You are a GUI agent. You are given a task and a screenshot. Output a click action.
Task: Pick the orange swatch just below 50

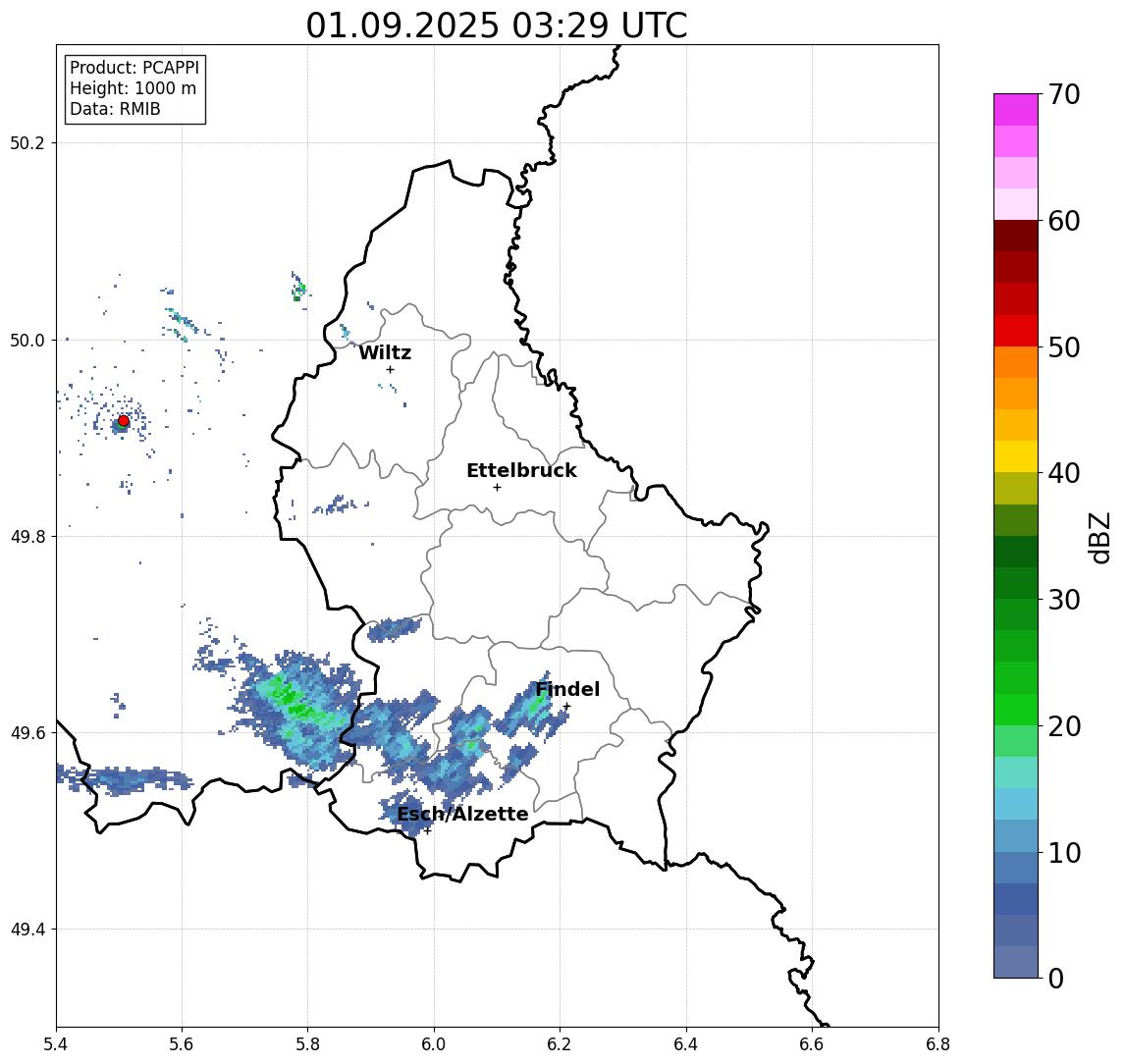point(1016,362)
